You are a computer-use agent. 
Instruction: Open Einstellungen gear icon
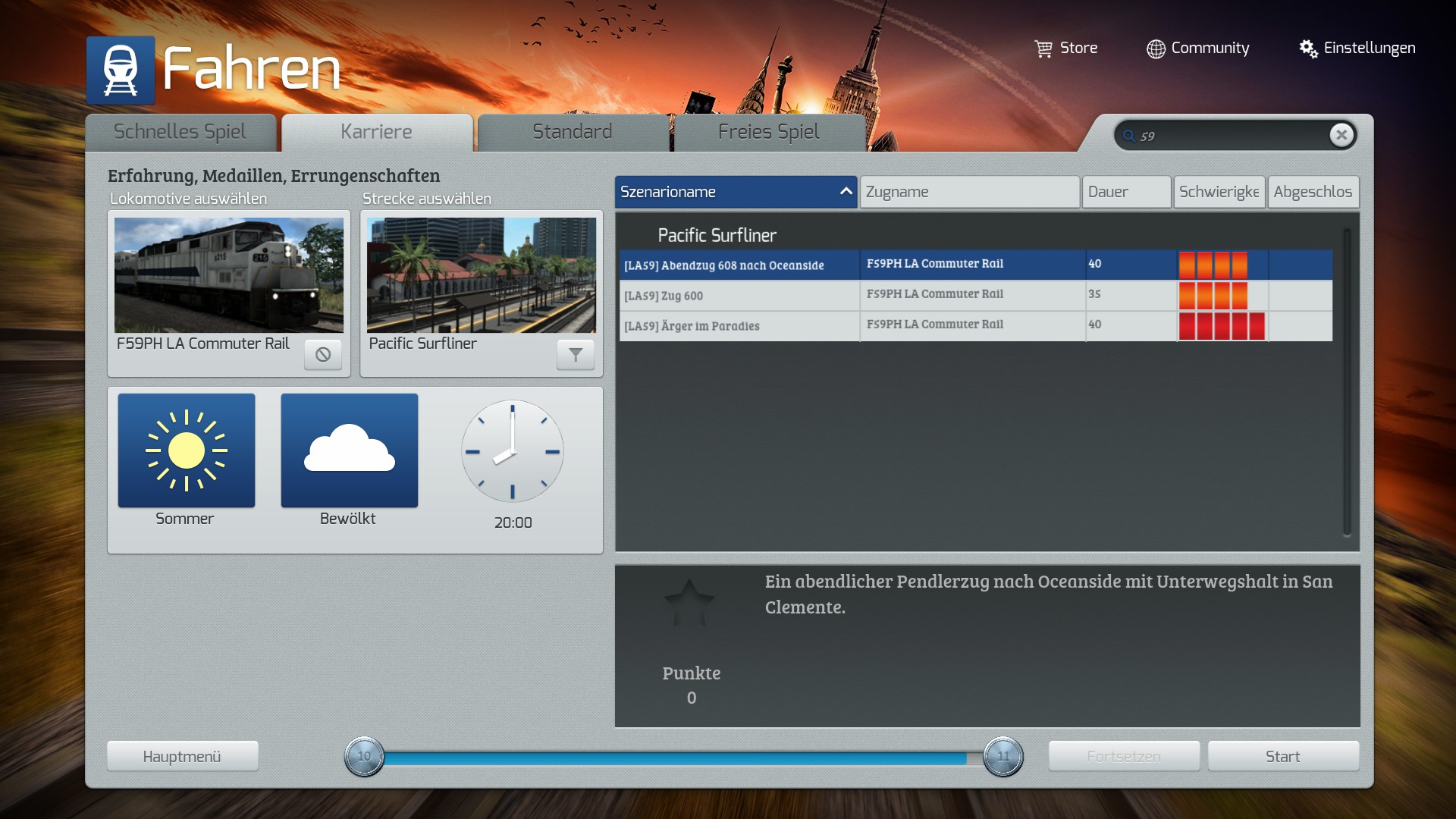pos(1308,49)
